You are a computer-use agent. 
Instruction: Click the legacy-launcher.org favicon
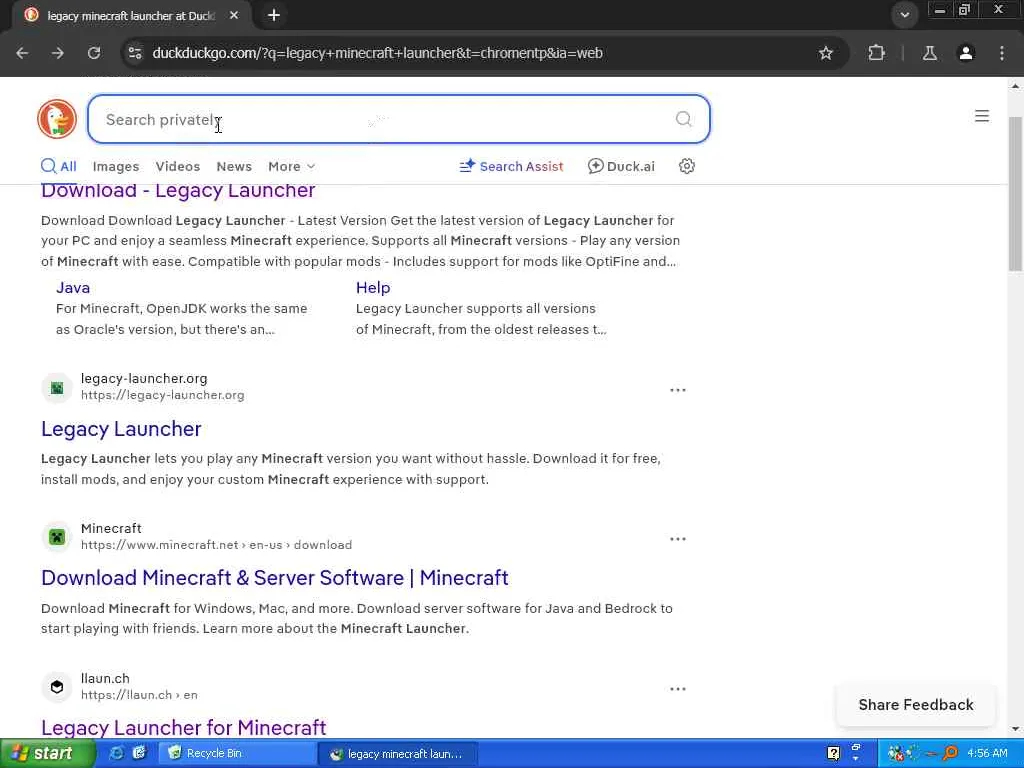coord(57,388)
